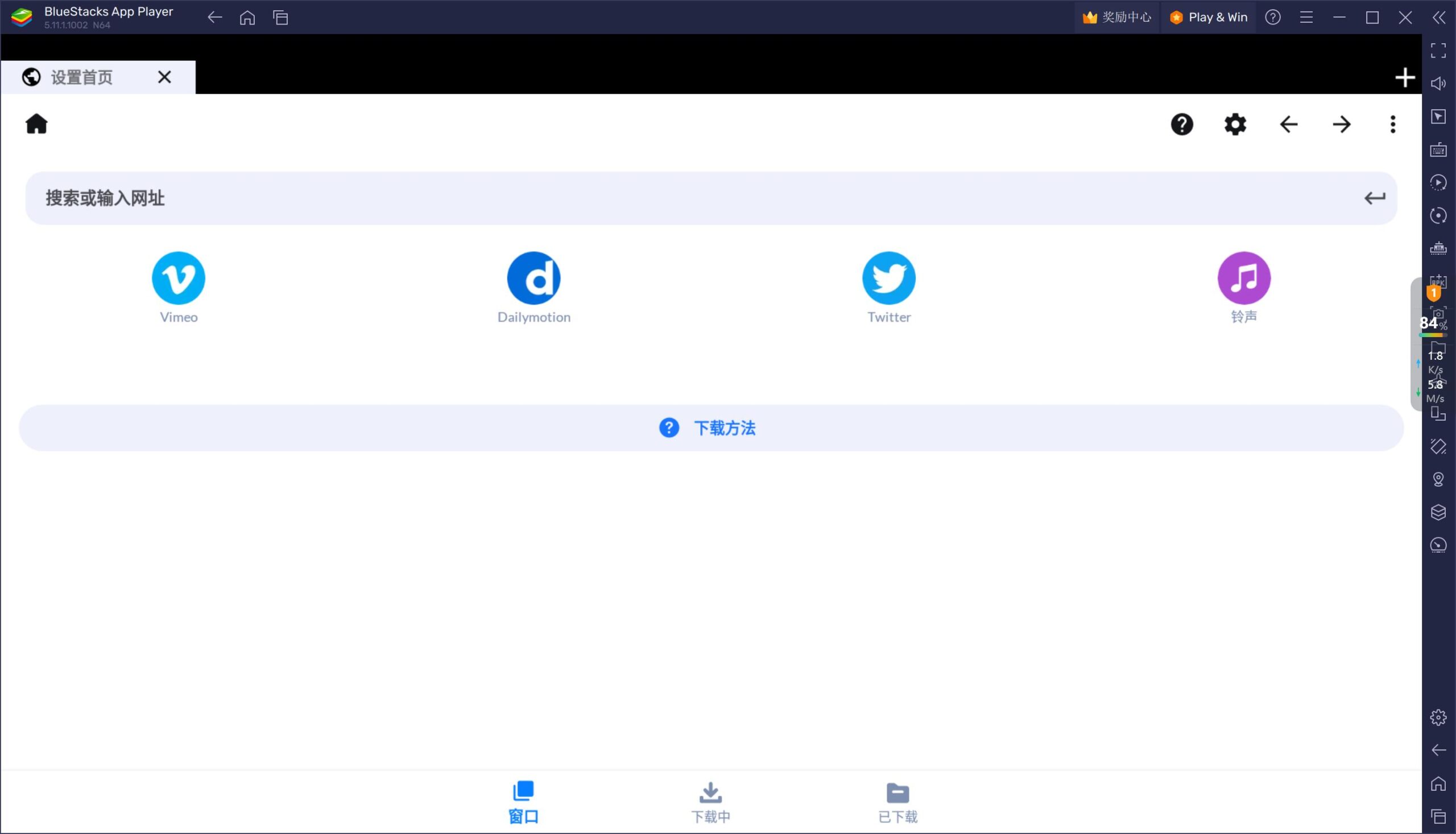The height and width of the screenshot is (834, 1456).
Task: Toggle BlueStacks 奖励中心 rewards panel
Action: (1116, 17)
